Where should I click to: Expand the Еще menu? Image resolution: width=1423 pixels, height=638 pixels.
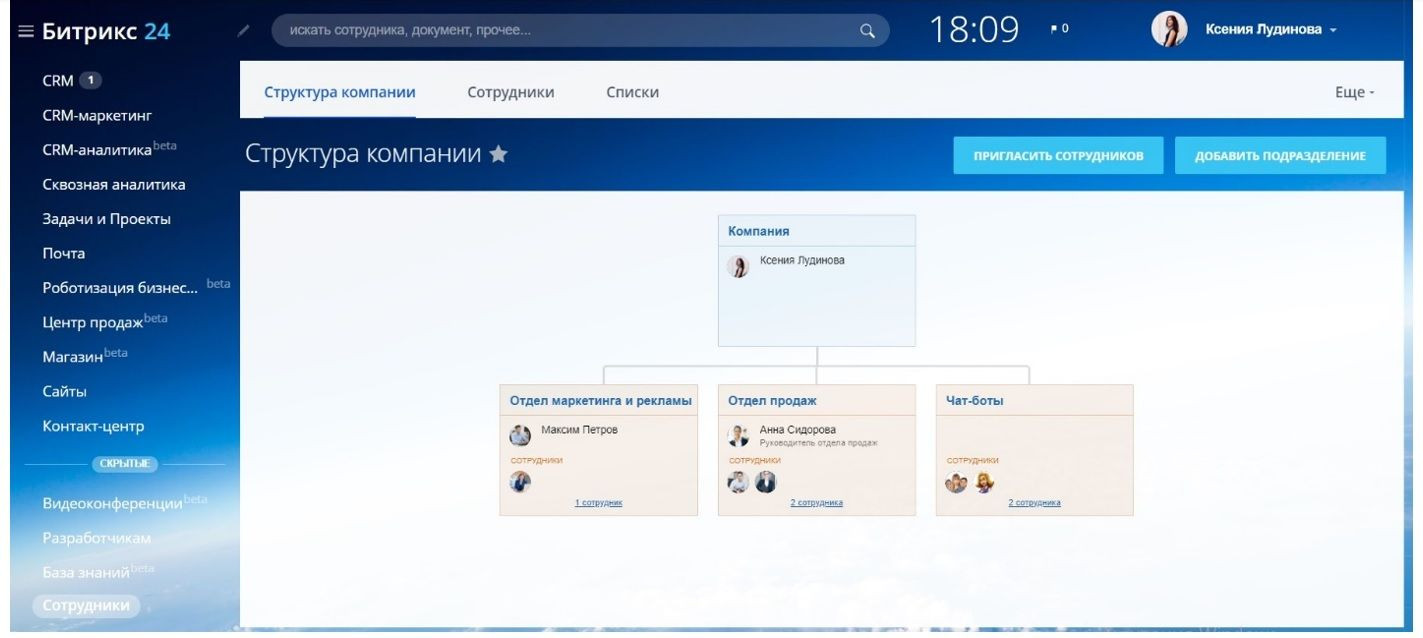coord(1355,92)
